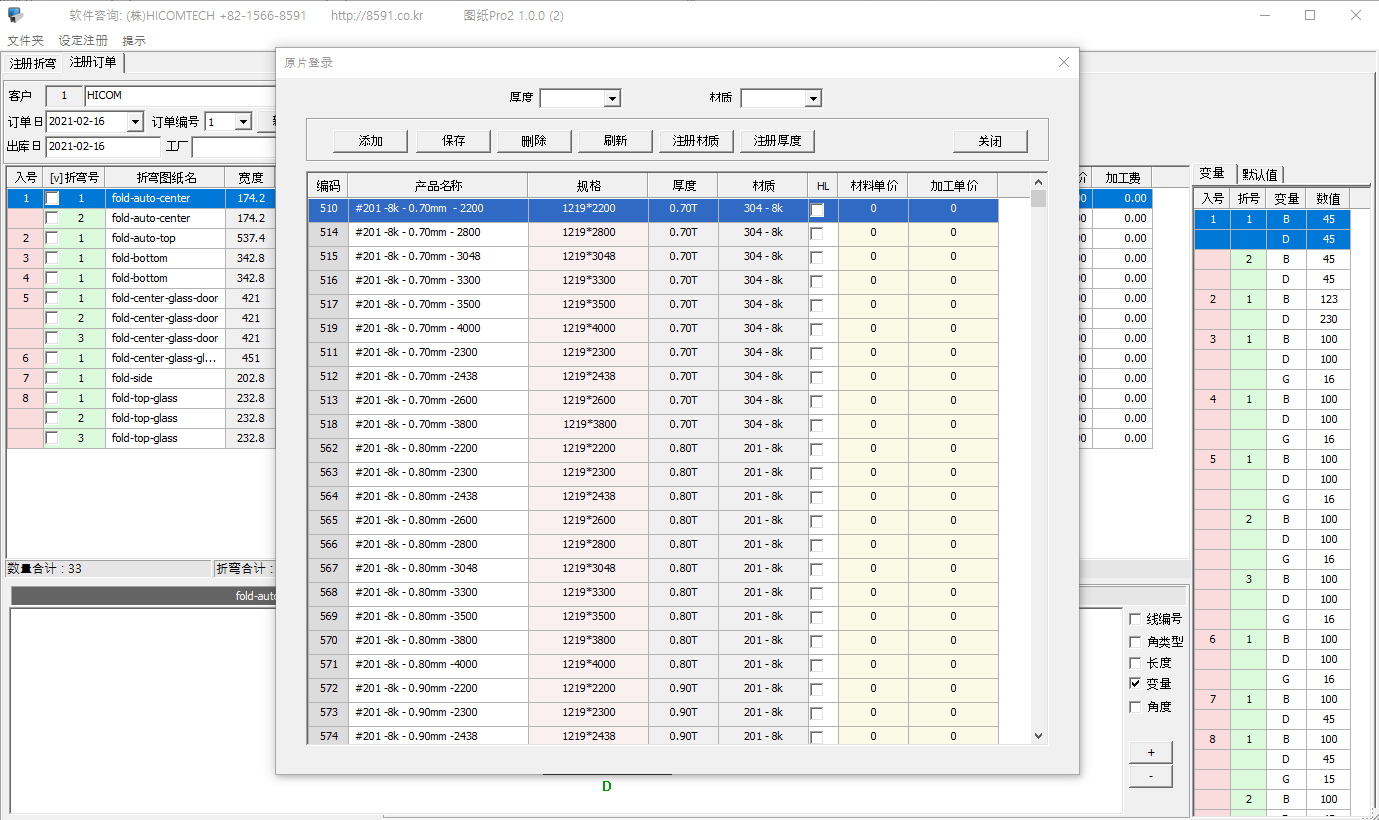Enable the 角度 checkbox
The width and height of the screenshot is (1379, 820).
[1135, 707]
